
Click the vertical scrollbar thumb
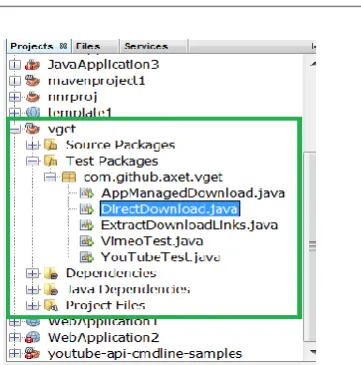coord(311,246)
